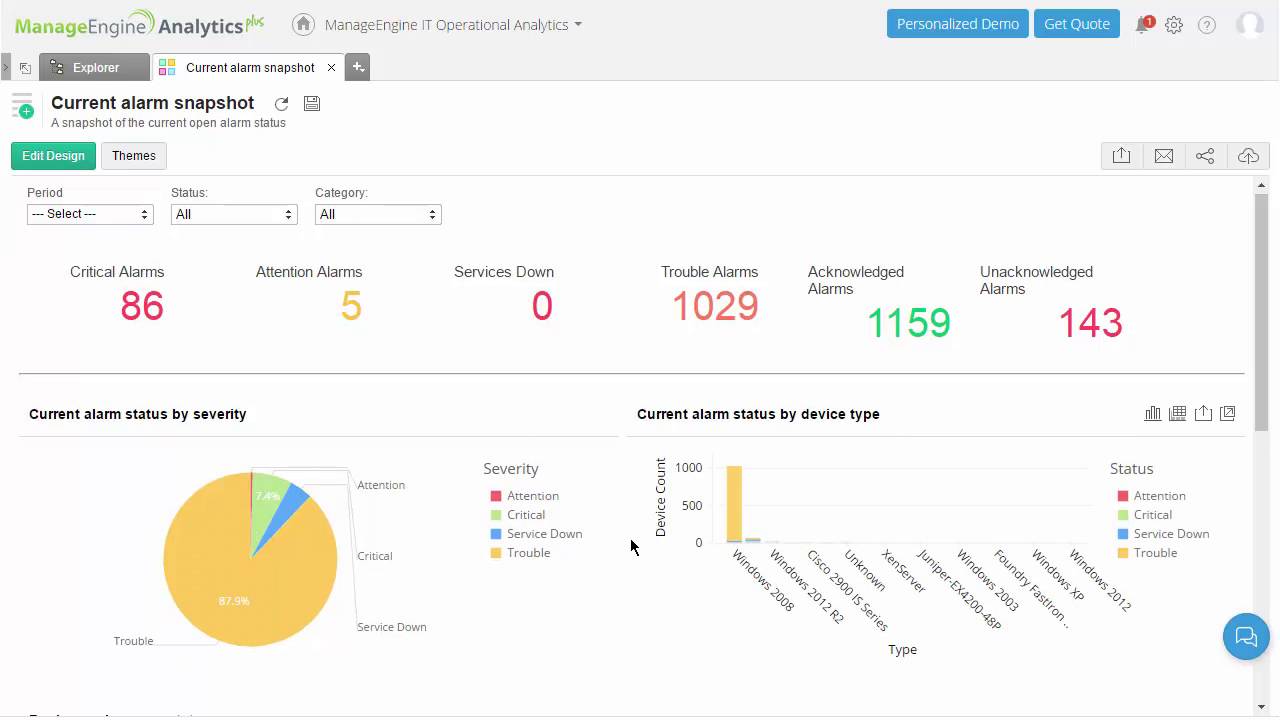The width and height of the screenshot is (1280, 720).
Task: Open the ManageEngine IT Operational Analytics menu
Action: pos(448,25)
